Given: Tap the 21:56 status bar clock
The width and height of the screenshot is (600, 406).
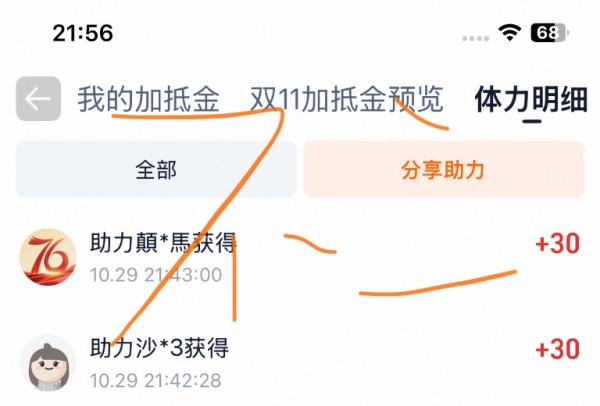Looking at the screenshot, I should (83, 33).
